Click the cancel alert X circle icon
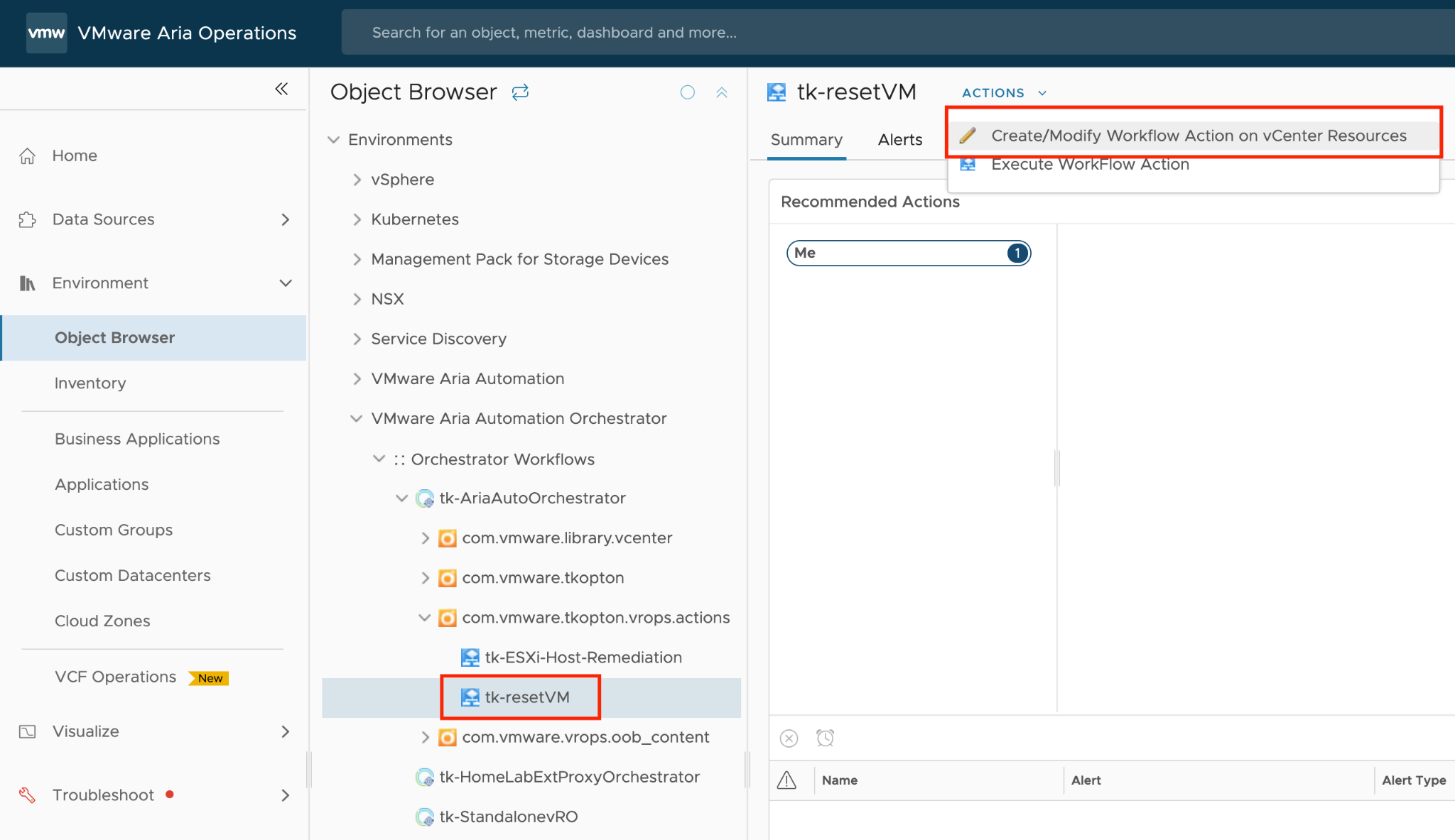 [x=789, y=738]
